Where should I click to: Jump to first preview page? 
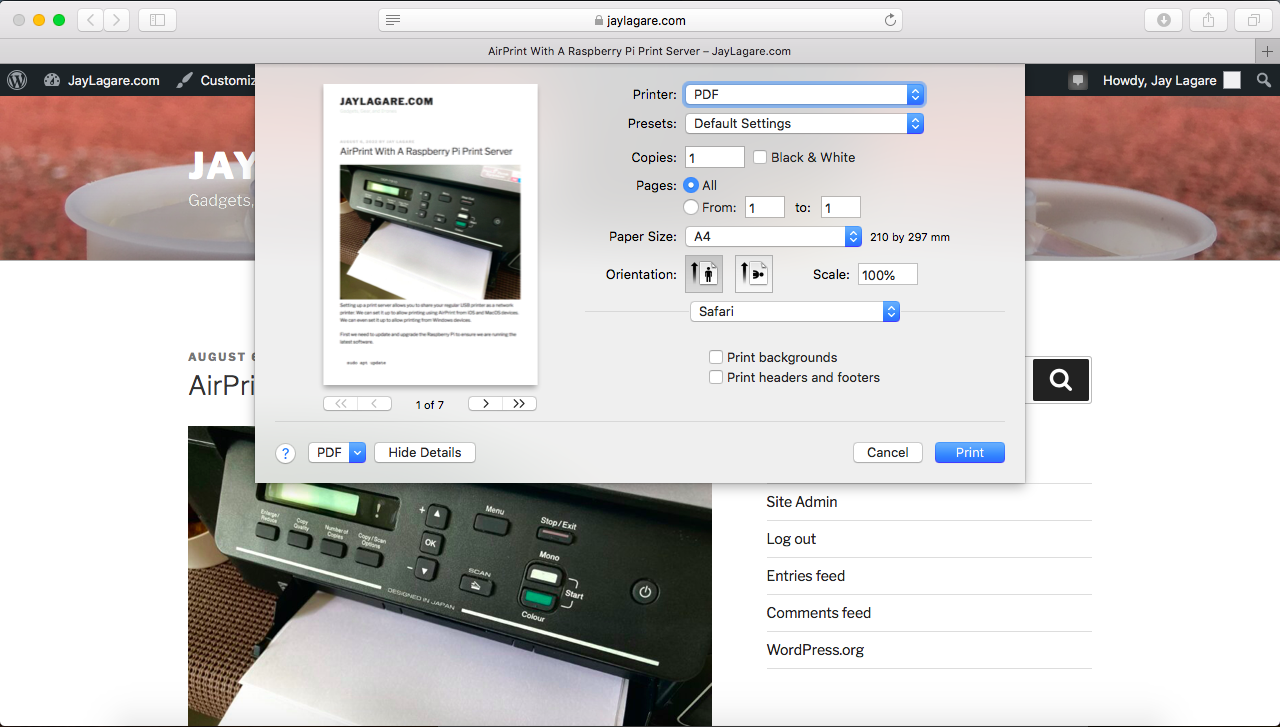tap(340, 404)
